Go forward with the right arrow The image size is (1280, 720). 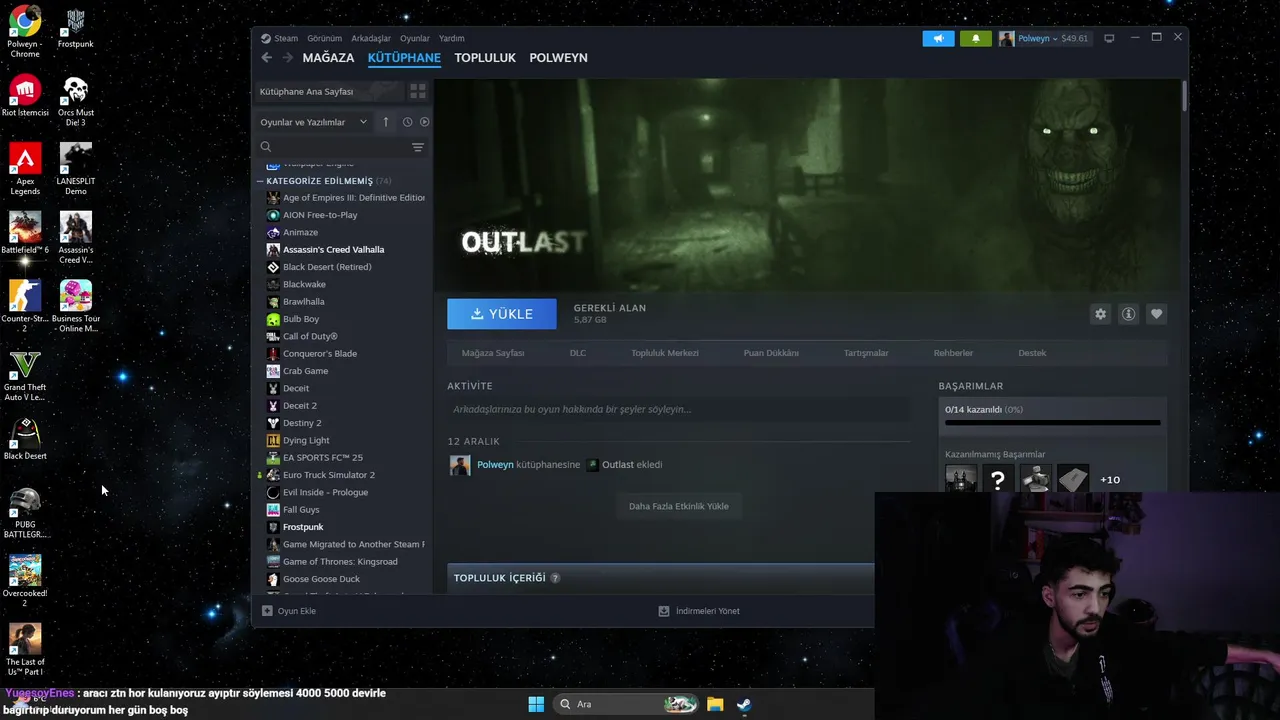click(x=288, y=58)
